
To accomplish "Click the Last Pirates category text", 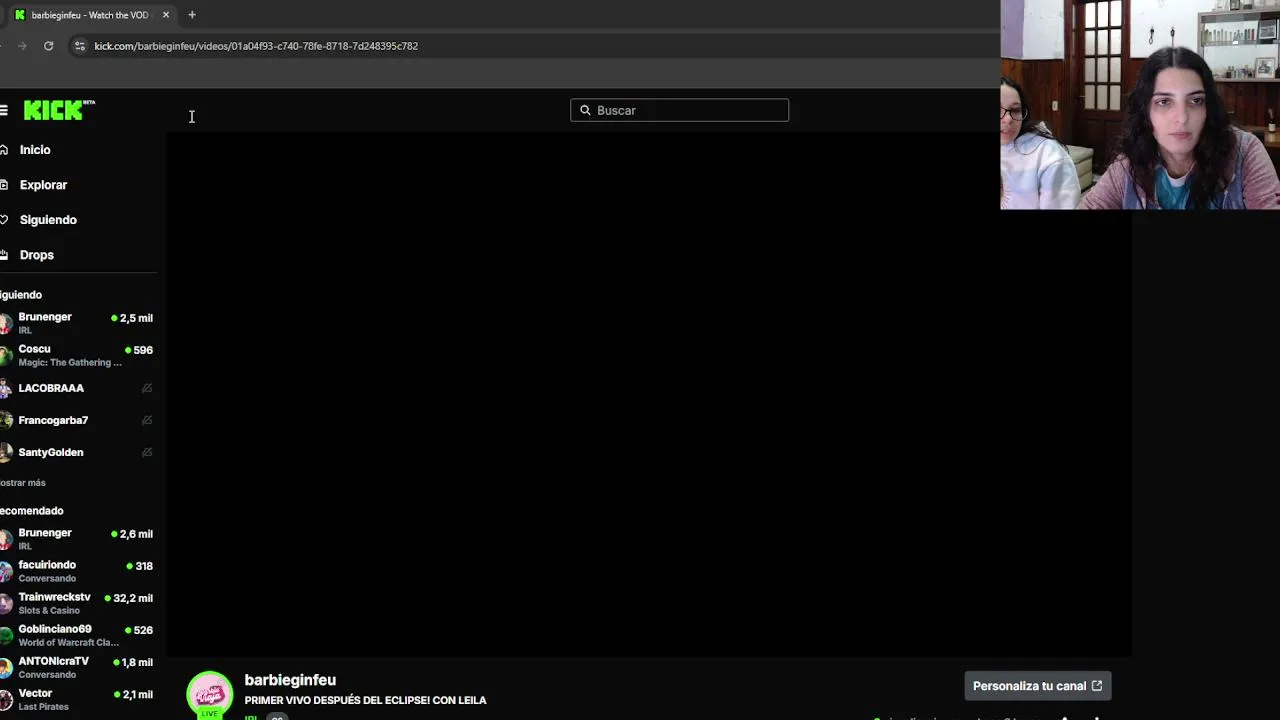I will 43,707.
